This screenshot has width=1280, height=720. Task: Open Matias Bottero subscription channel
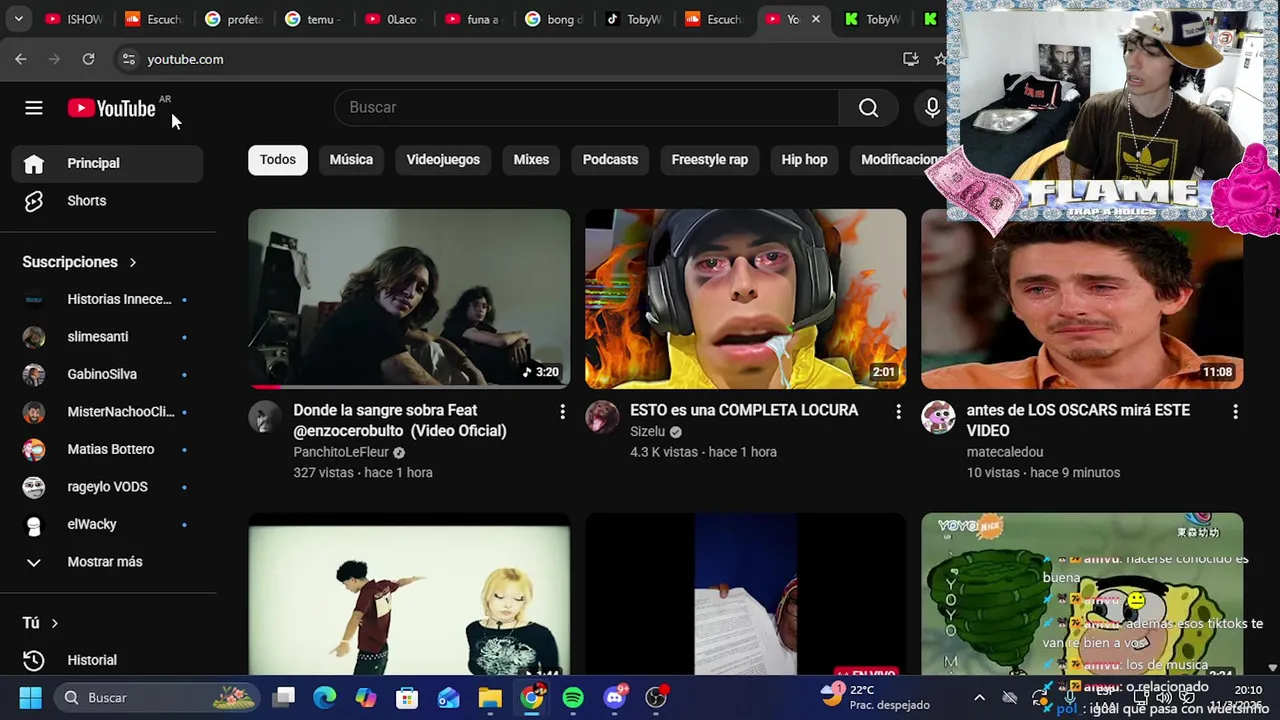point(107,449)
